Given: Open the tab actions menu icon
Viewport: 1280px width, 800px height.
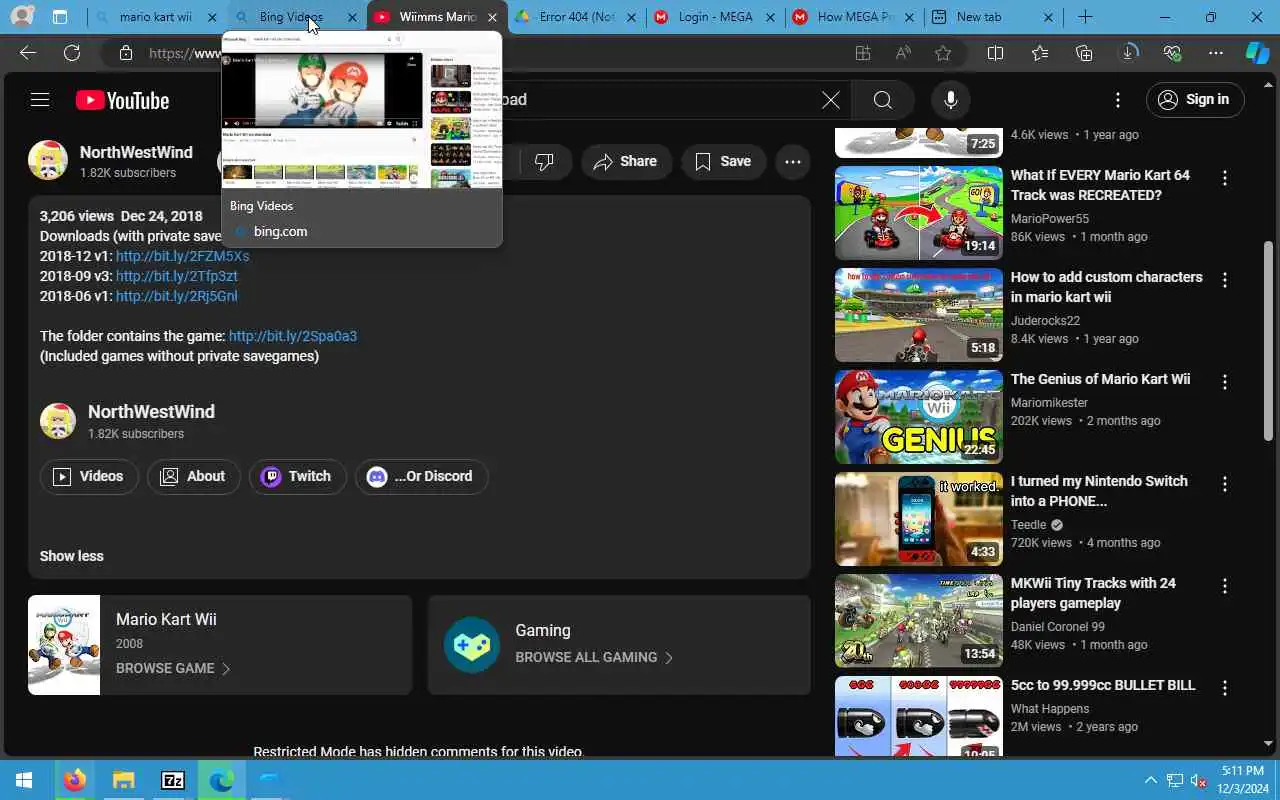Looking at the screenshot, I should pyautogui.click(x=60, y=17).
